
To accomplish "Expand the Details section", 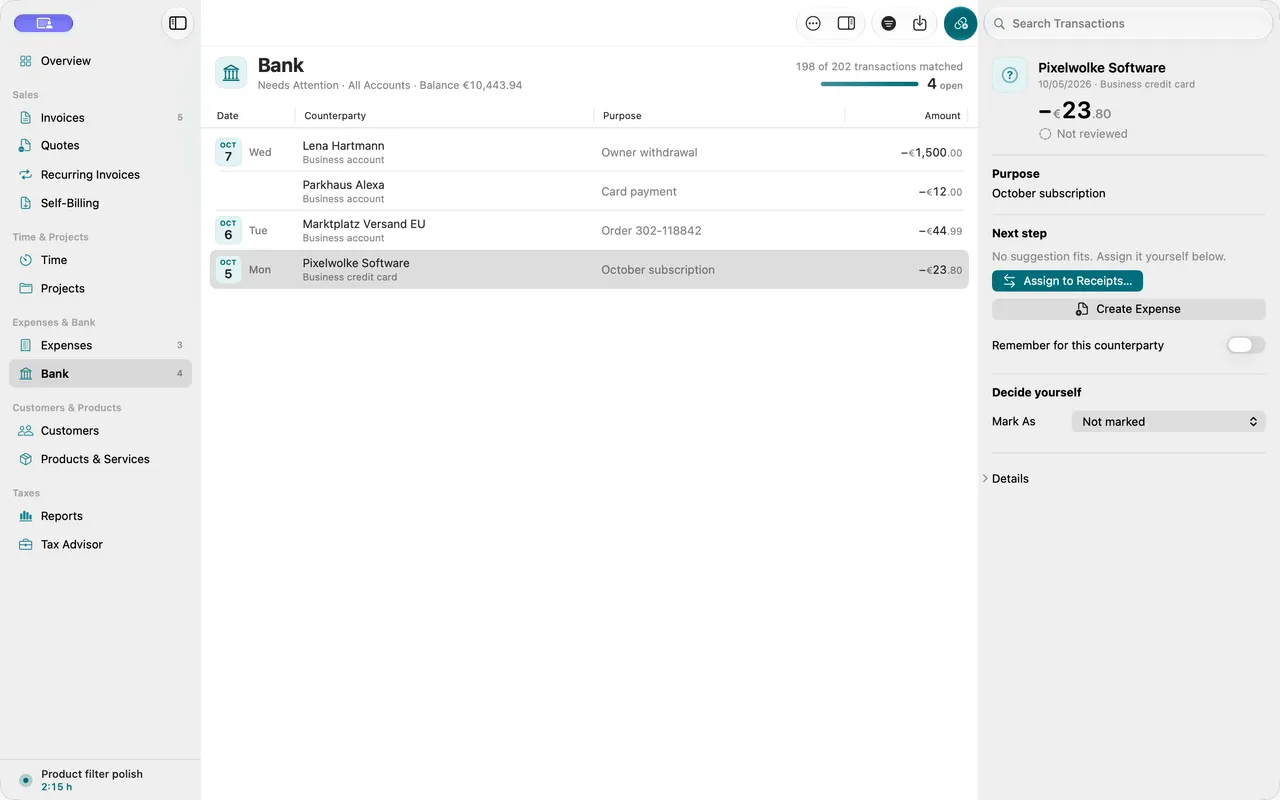I will [x=1006, y=479].
